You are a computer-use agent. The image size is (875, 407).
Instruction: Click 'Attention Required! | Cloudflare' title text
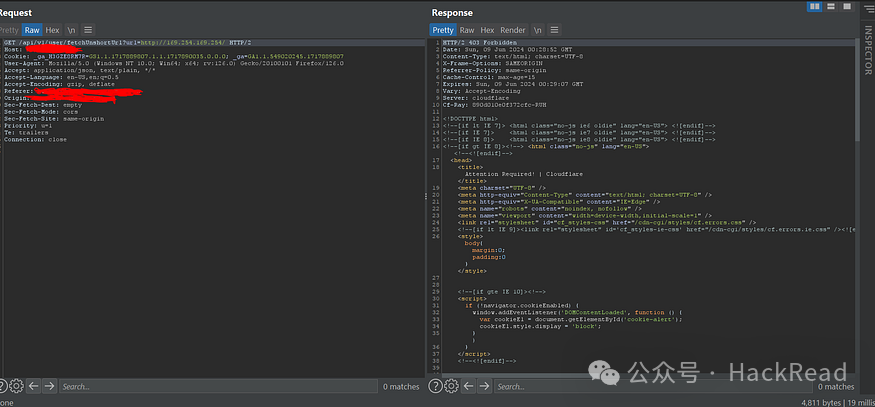(x=524, y=174)
